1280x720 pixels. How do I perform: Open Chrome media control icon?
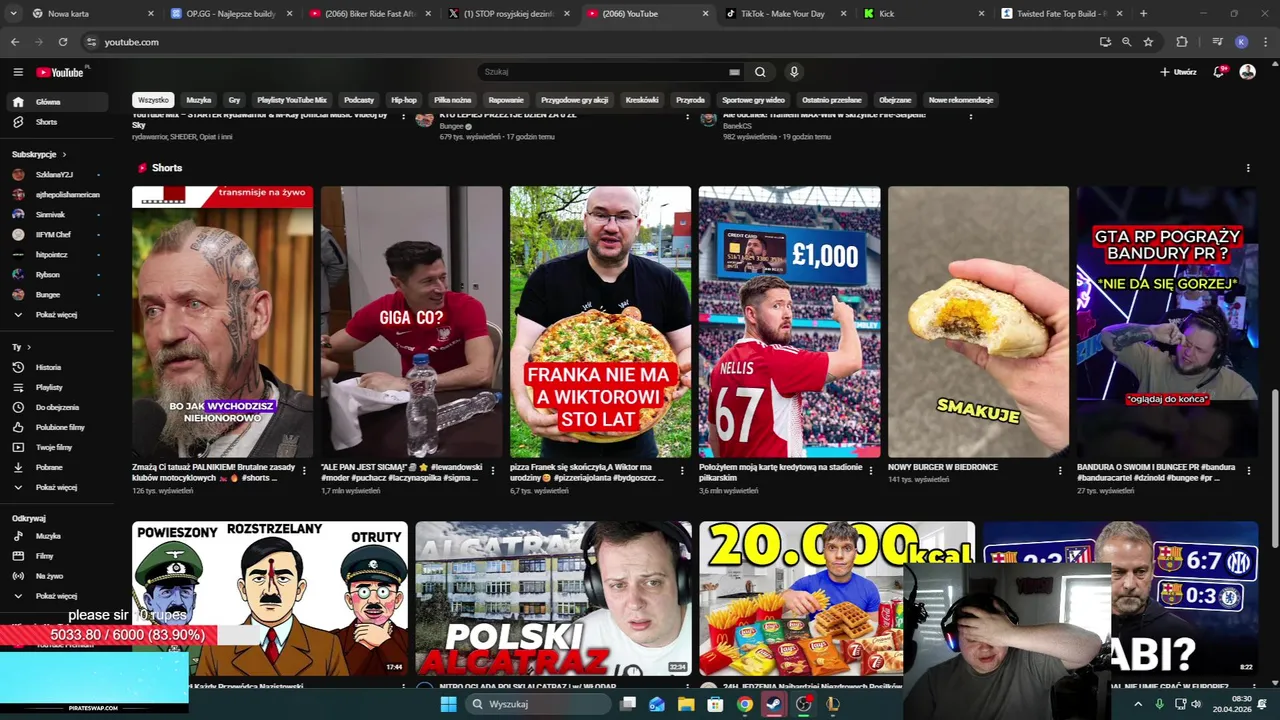[1217, 42]
